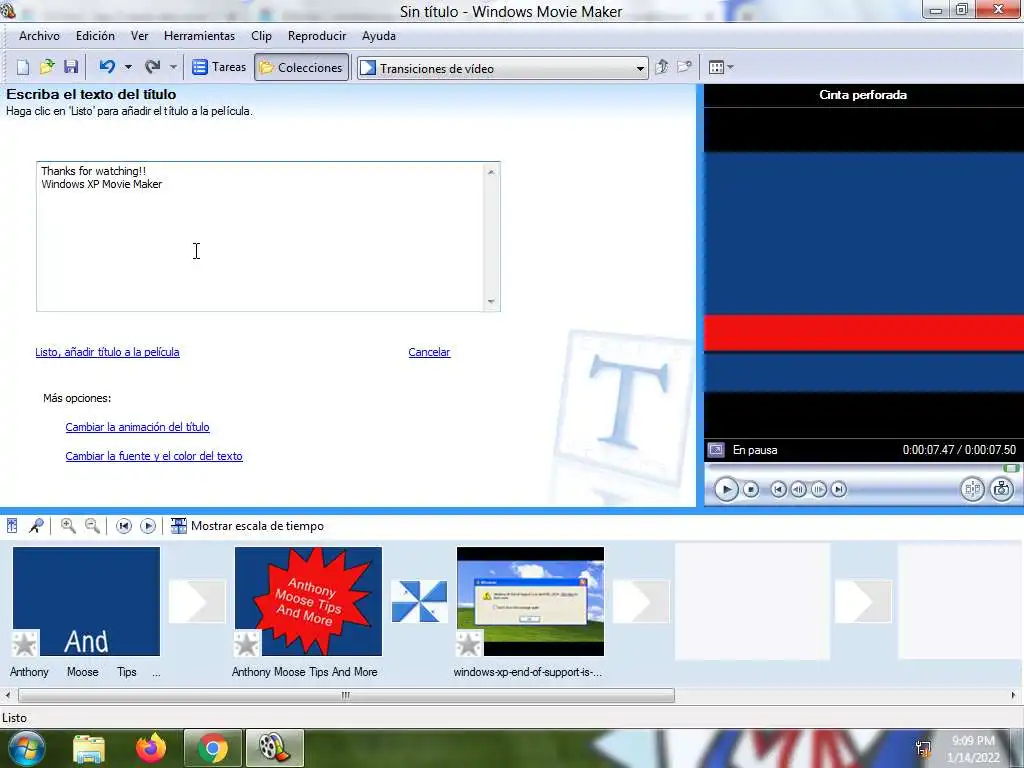Open the Edición menu
Image resolution: width=1024 pixels, height=768 pixels.
click(95, 36)
